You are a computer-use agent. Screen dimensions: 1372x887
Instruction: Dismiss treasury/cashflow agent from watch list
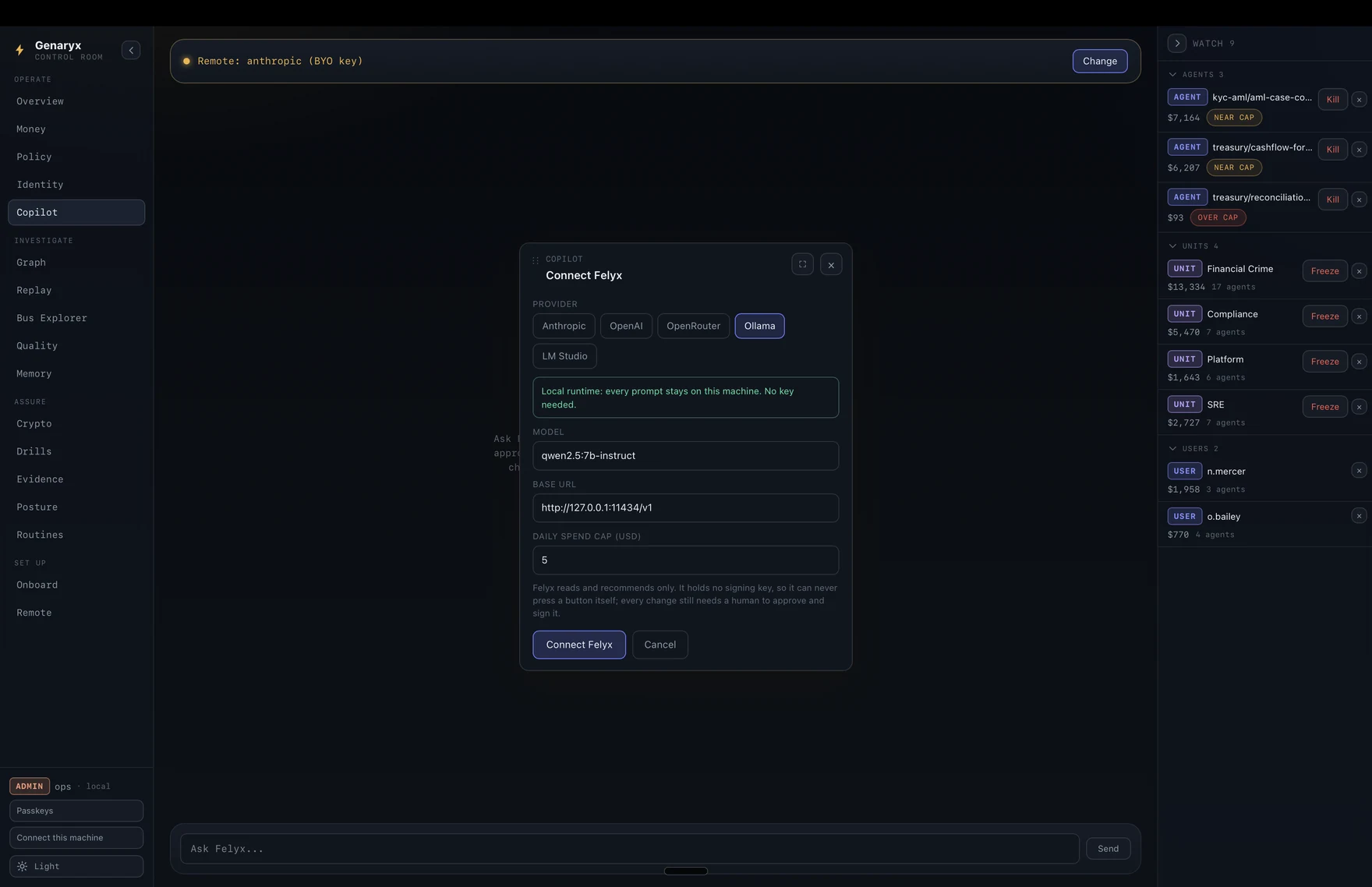click(1359, 150)
